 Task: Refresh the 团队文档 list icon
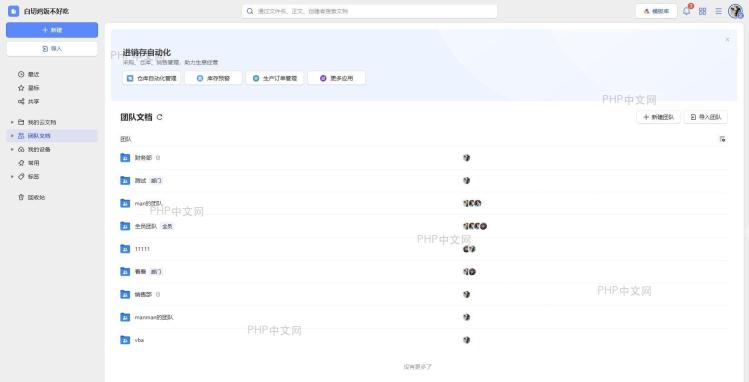[160, 117]
